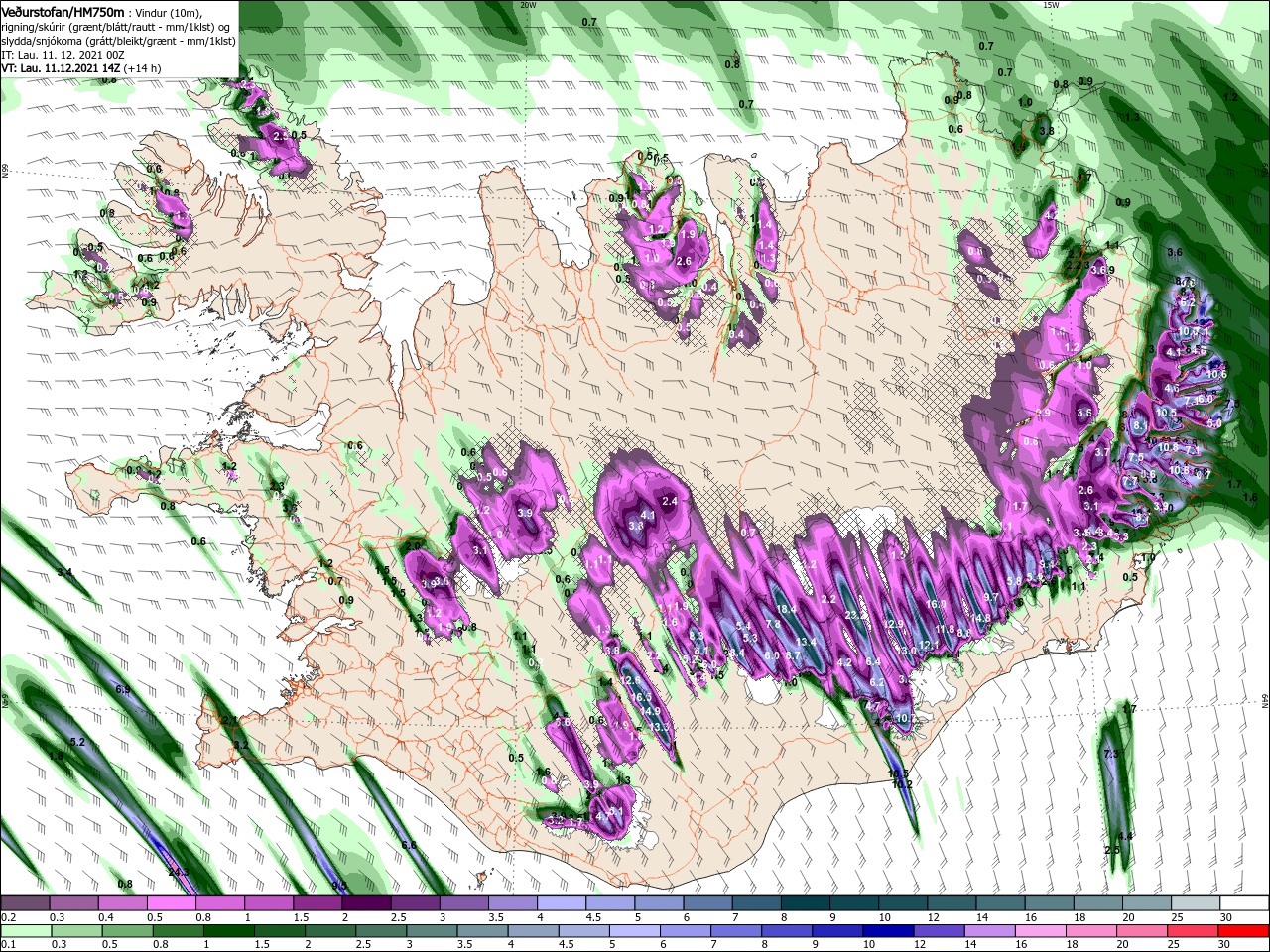1270x952 pixels.
Task: Click the 14.9 precipitation value on the map
Action: [650, 711]
